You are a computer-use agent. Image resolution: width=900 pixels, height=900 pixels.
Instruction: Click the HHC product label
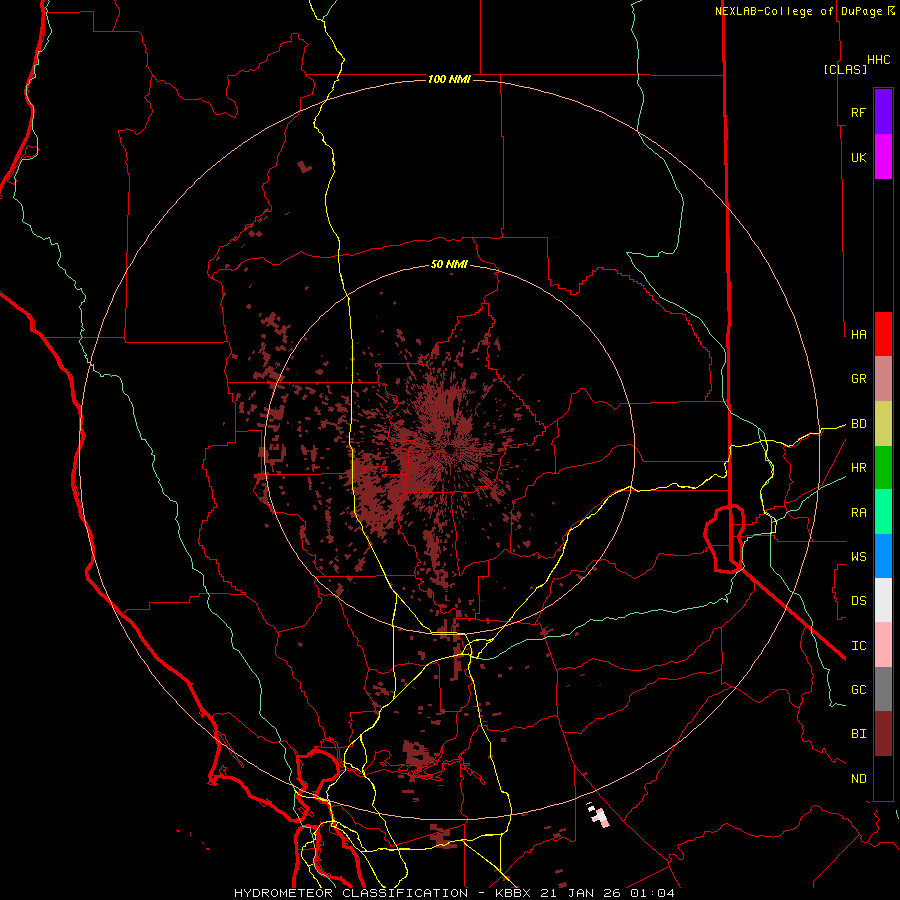[879, 60]
